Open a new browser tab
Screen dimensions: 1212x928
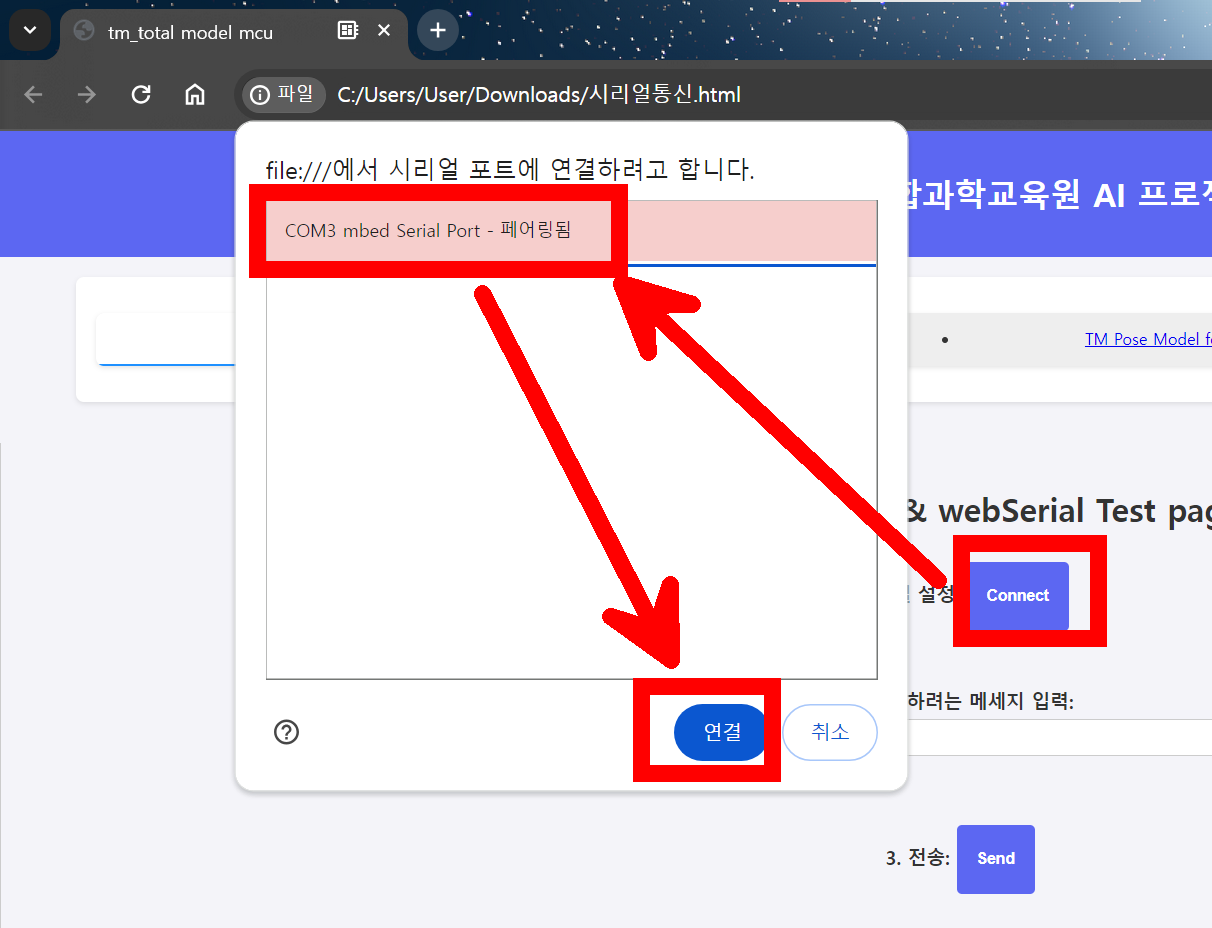438,30
